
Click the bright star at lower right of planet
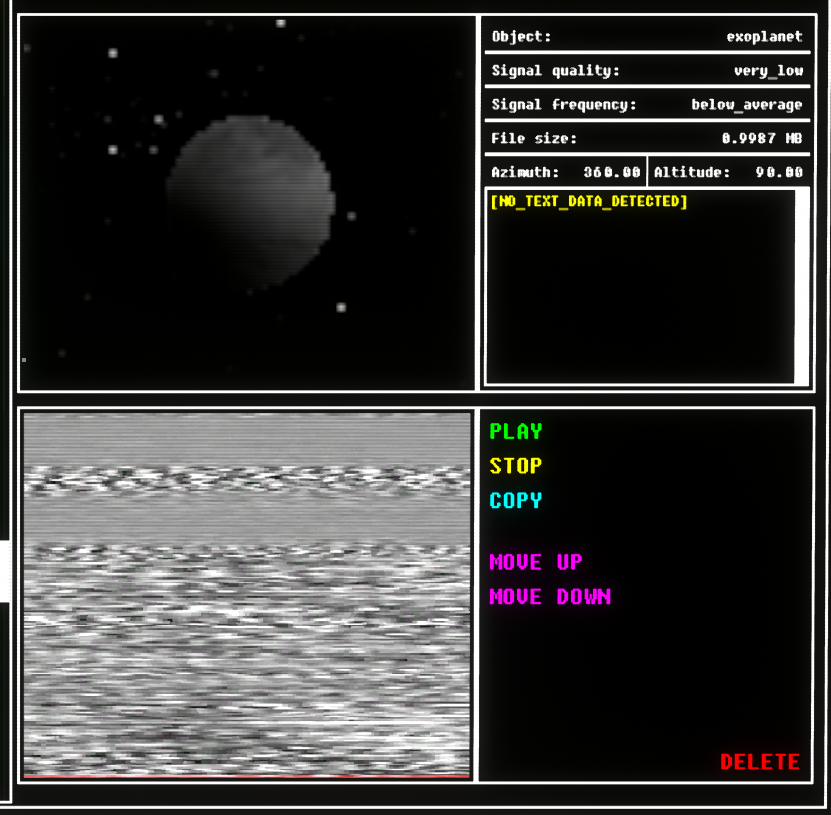pyautogui.click(x=341, y=307)
